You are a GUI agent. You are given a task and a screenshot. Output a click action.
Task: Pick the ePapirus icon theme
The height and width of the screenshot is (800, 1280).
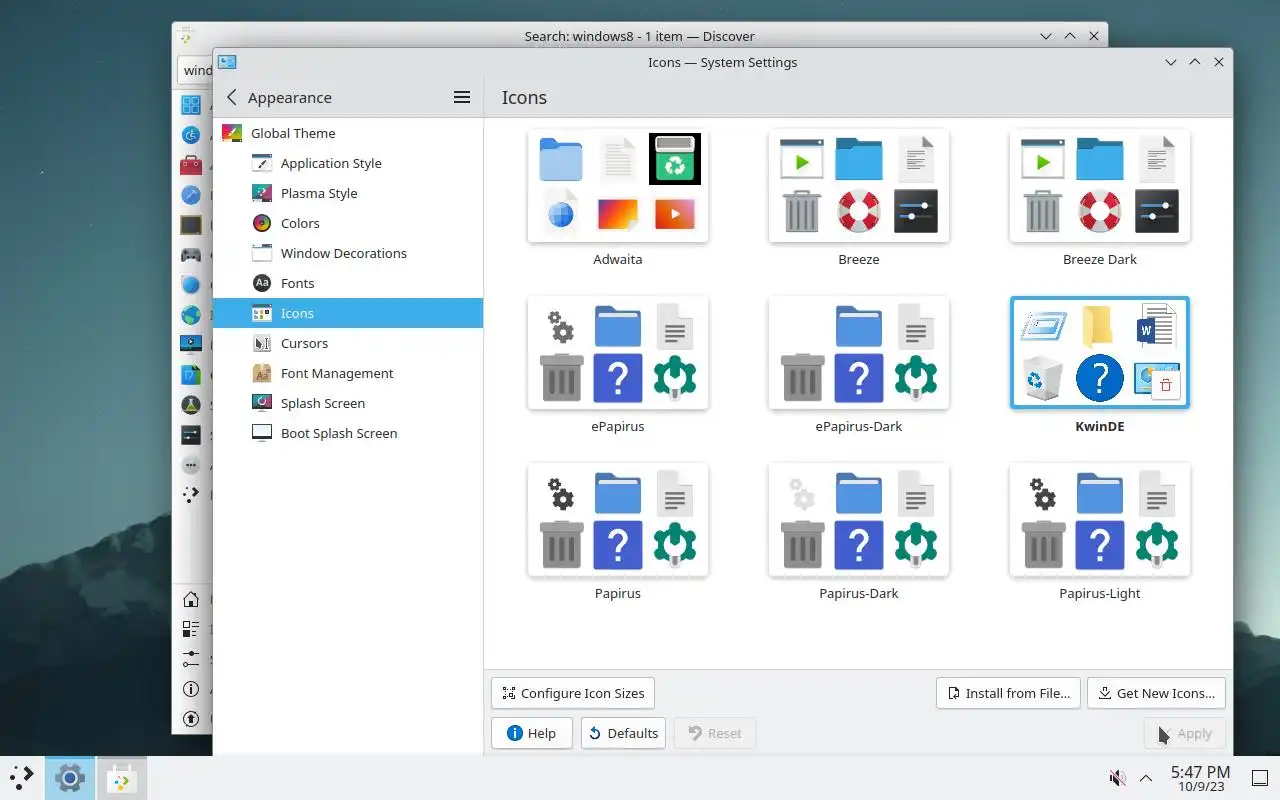[618, 354]
